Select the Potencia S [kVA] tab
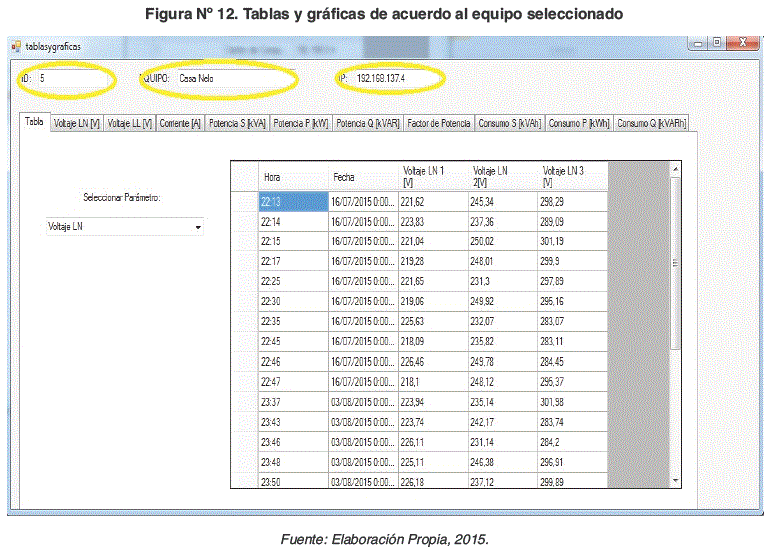The width and height of the screenshot is (775, 553). [x=237, y=124]
